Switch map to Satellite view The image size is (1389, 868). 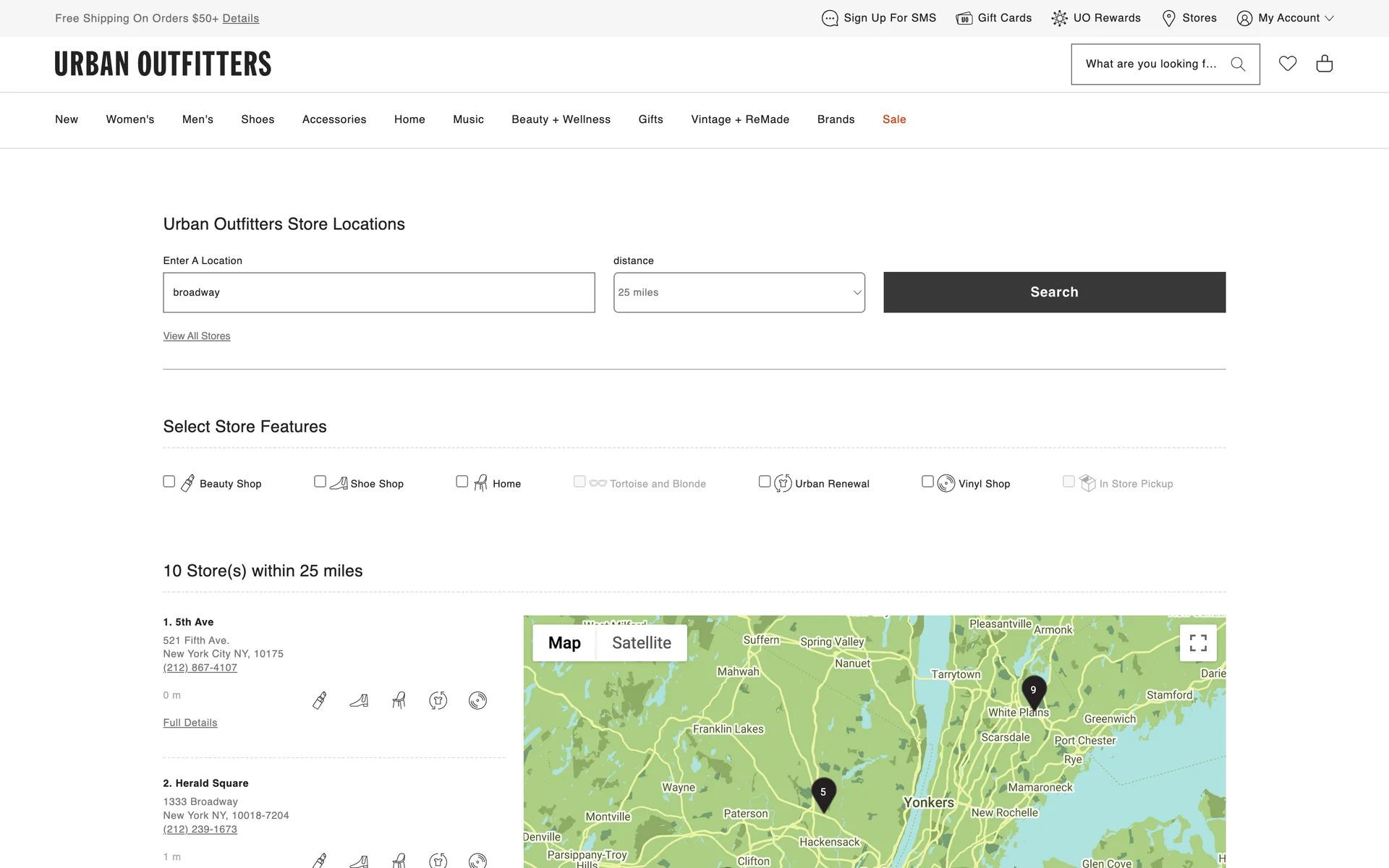tap(641, 643)
